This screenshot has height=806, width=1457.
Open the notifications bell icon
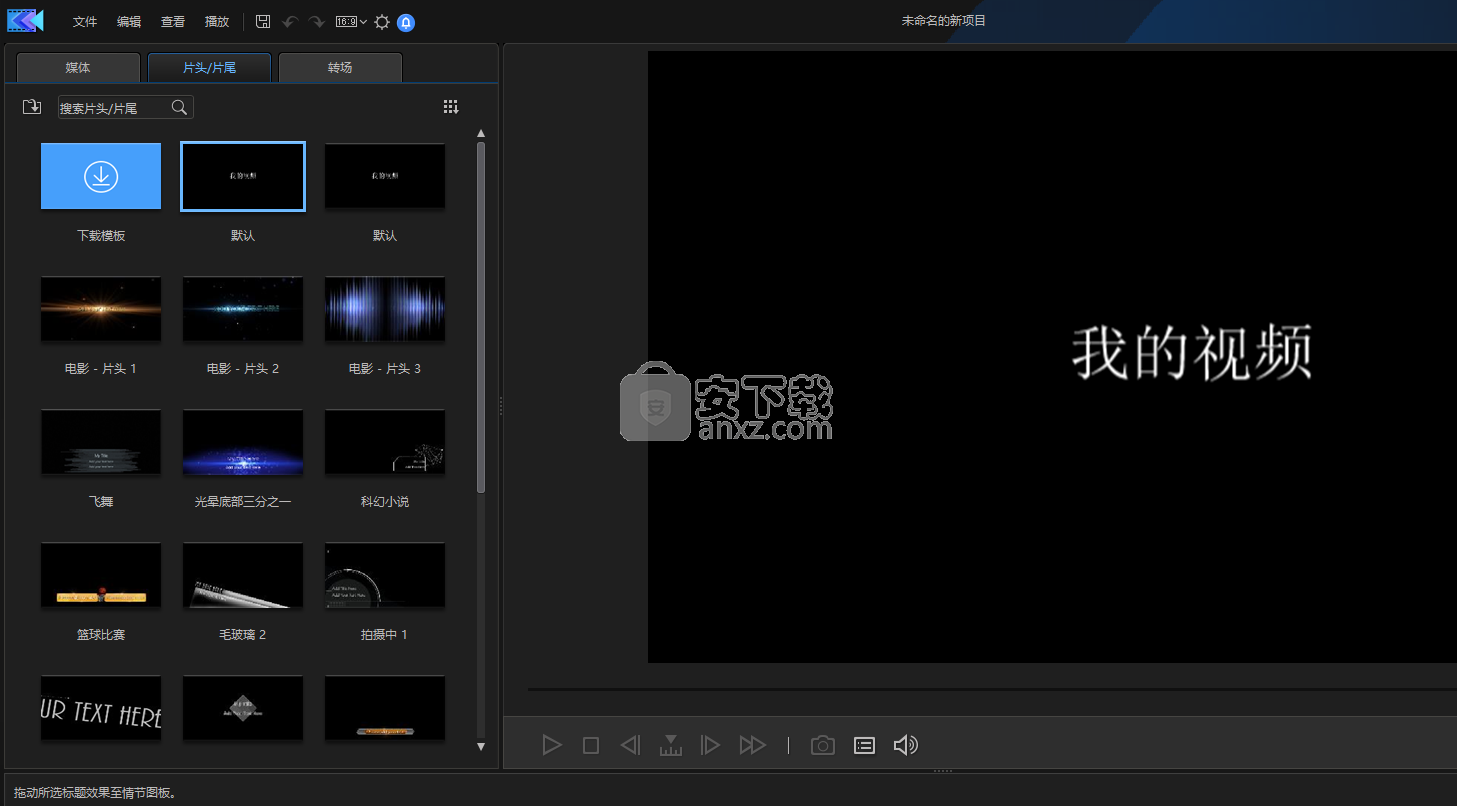click(x=406, y=22)
